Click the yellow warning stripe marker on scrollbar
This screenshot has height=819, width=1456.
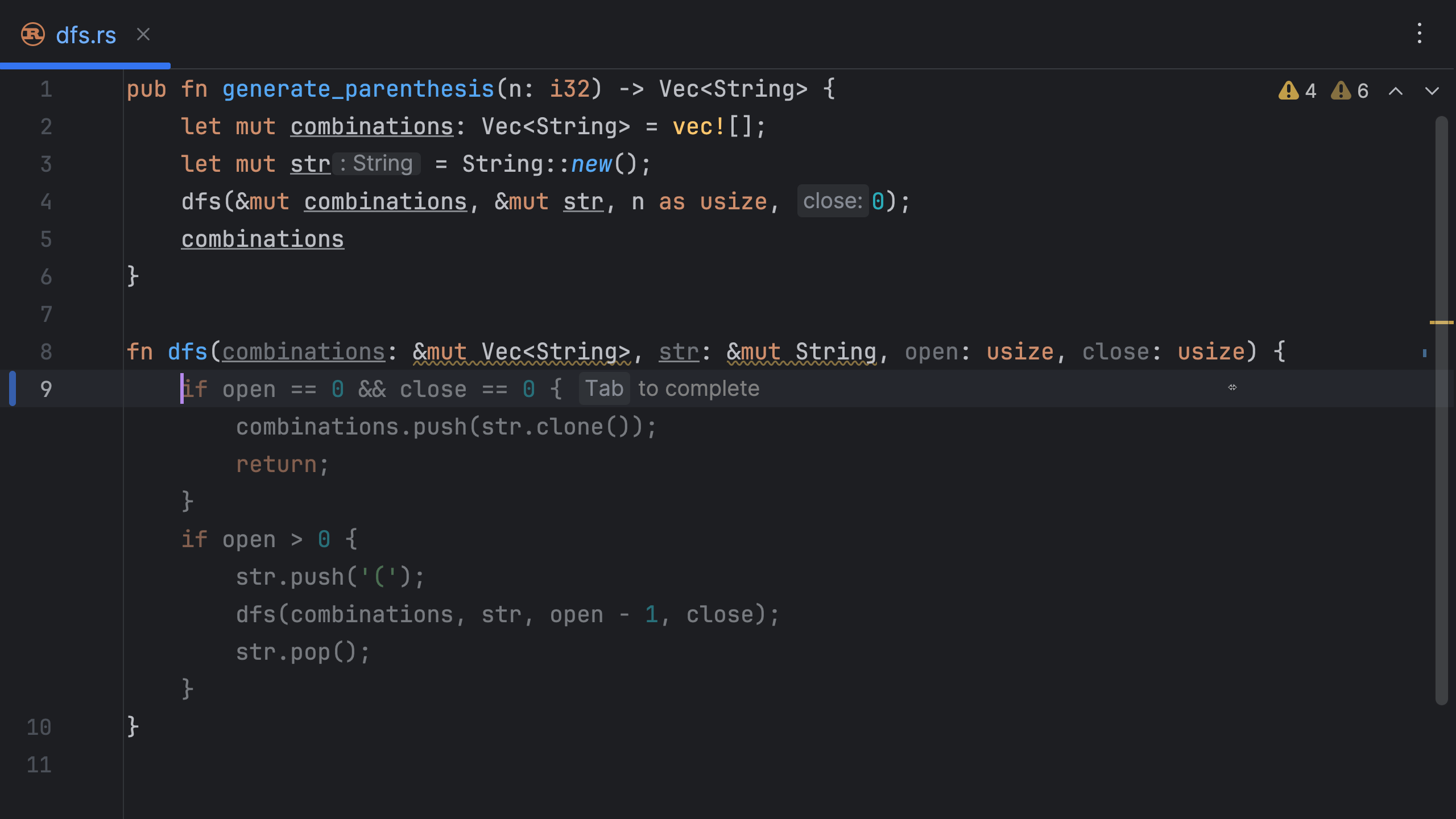(x=1441, y=322)
